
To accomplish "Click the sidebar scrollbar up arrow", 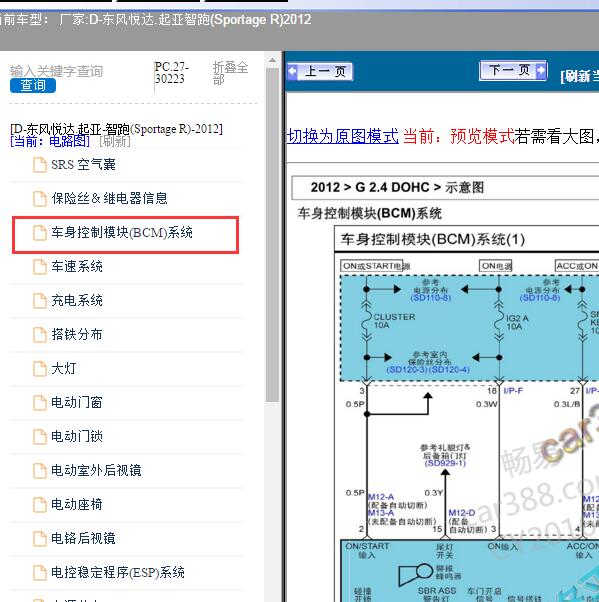I will [272, 60].
